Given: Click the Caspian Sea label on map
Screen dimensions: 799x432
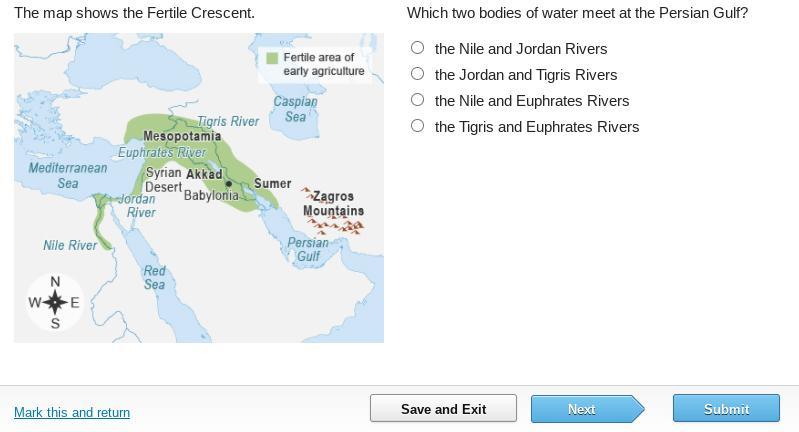Looking at the screenshot, I should pyautogui.click(x=296, y=109).
